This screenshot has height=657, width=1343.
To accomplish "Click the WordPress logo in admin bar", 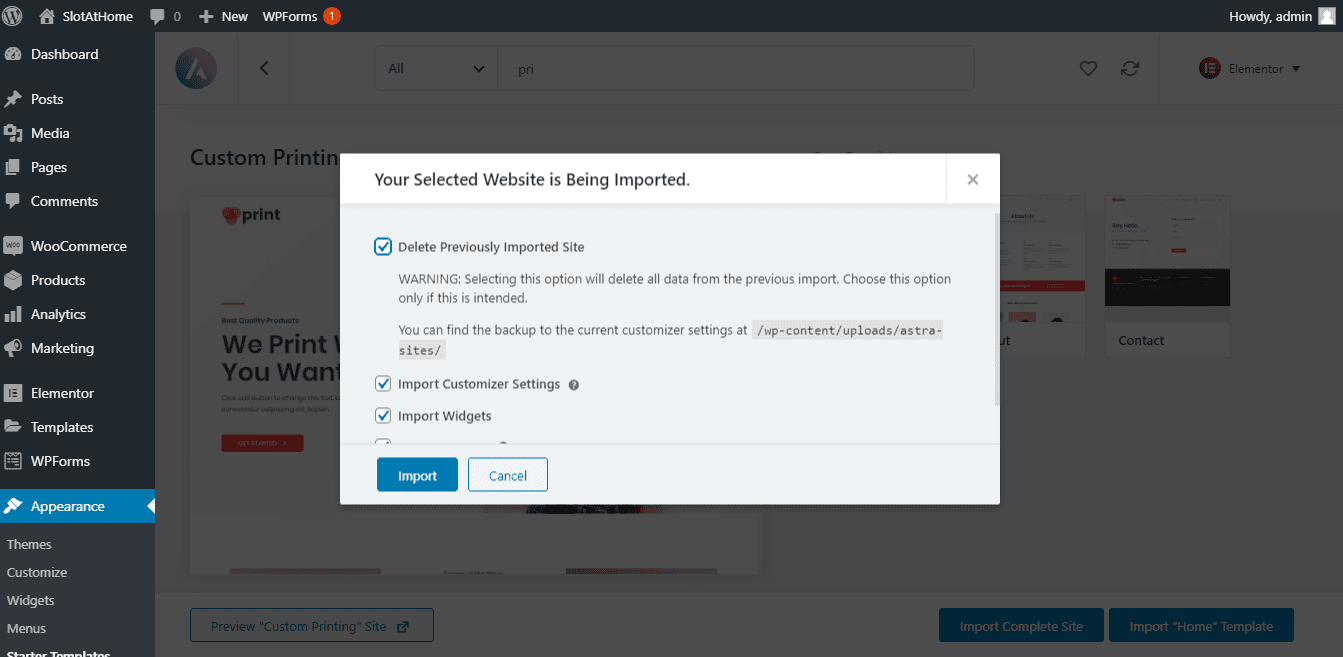I will tap(13, 16).
